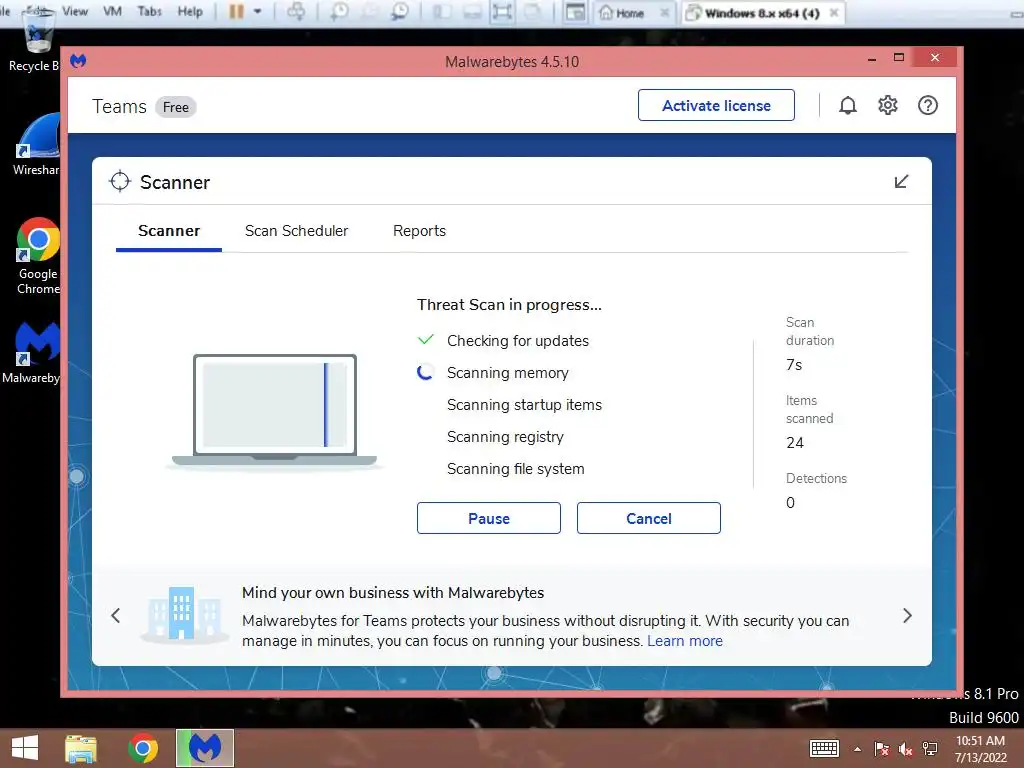Screen dimensions: 1024x768
Task: Click the Free plan badge
Action: [x=176, y=107]
